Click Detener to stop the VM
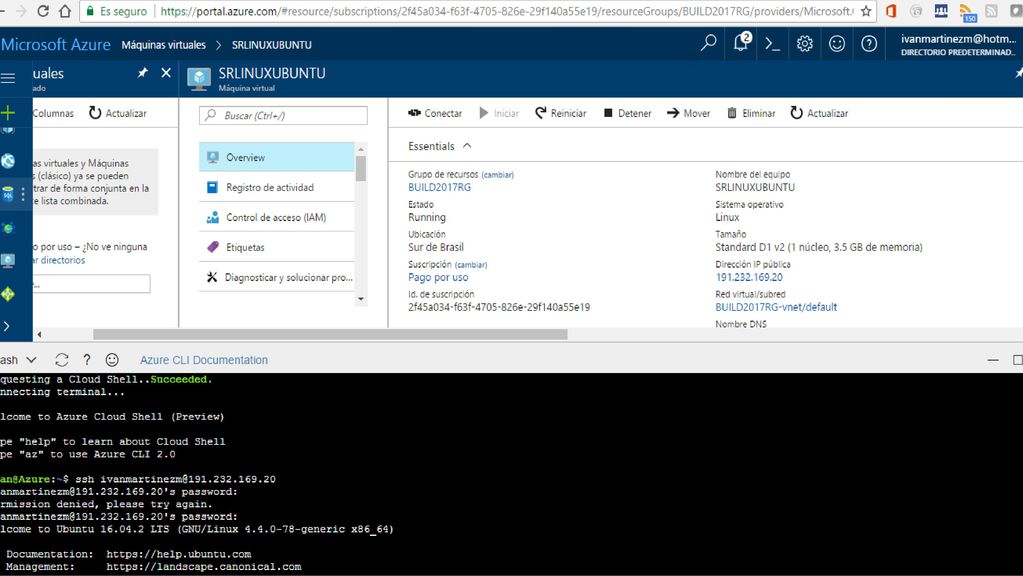Viewport: 1023px width, 576px height. pos(627,113)
